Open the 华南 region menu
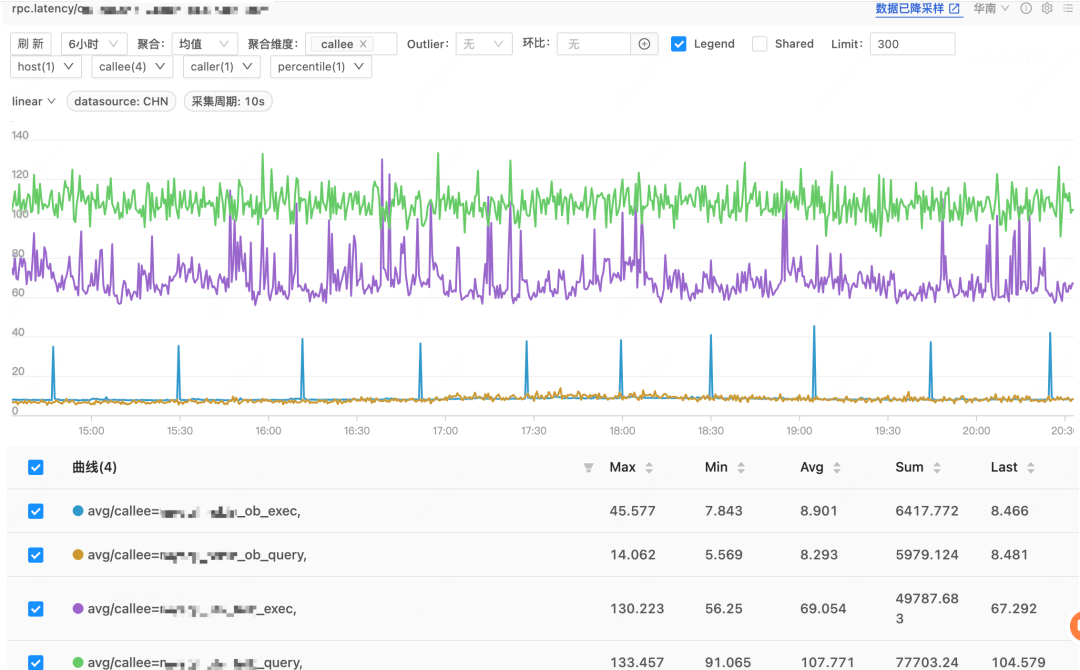This screenshot has height=670, width=1080. click(990, 8)
